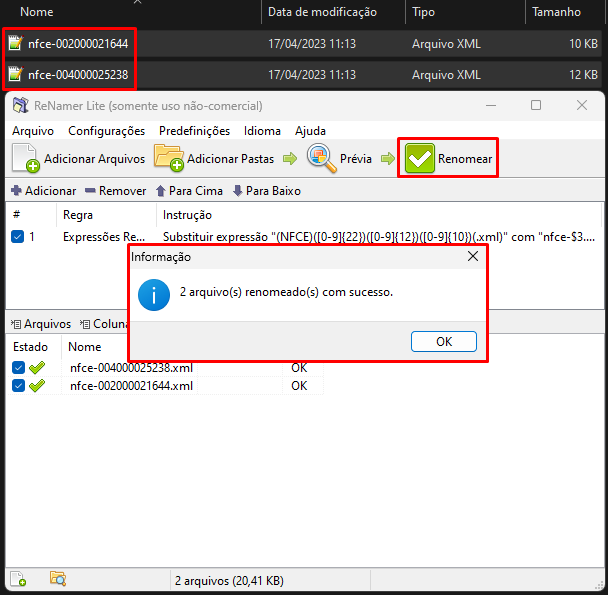The width and height of the screenshot is (608, 595).
Task: Click XML file icon for nfce-002000021644 in Explorer
Action: pyautogui.click(x=16, y=43)
